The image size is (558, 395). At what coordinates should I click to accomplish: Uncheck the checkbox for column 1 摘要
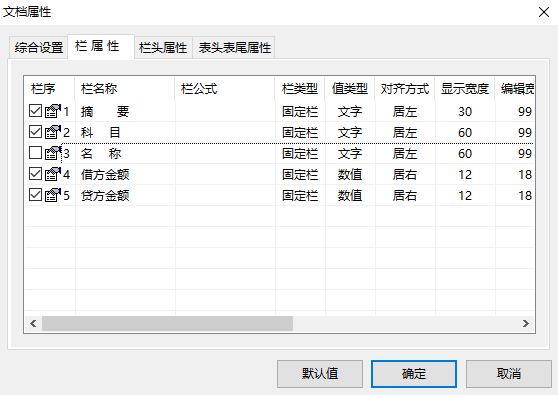pyautogui.click(x=35, y=111)
